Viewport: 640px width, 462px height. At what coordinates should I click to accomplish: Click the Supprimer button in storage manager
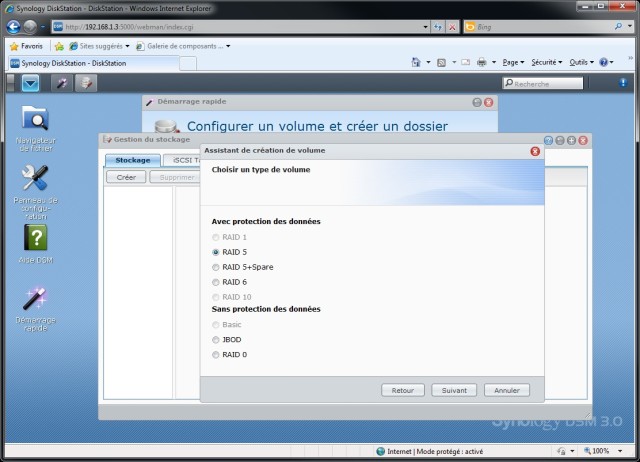tap(175, 178)
